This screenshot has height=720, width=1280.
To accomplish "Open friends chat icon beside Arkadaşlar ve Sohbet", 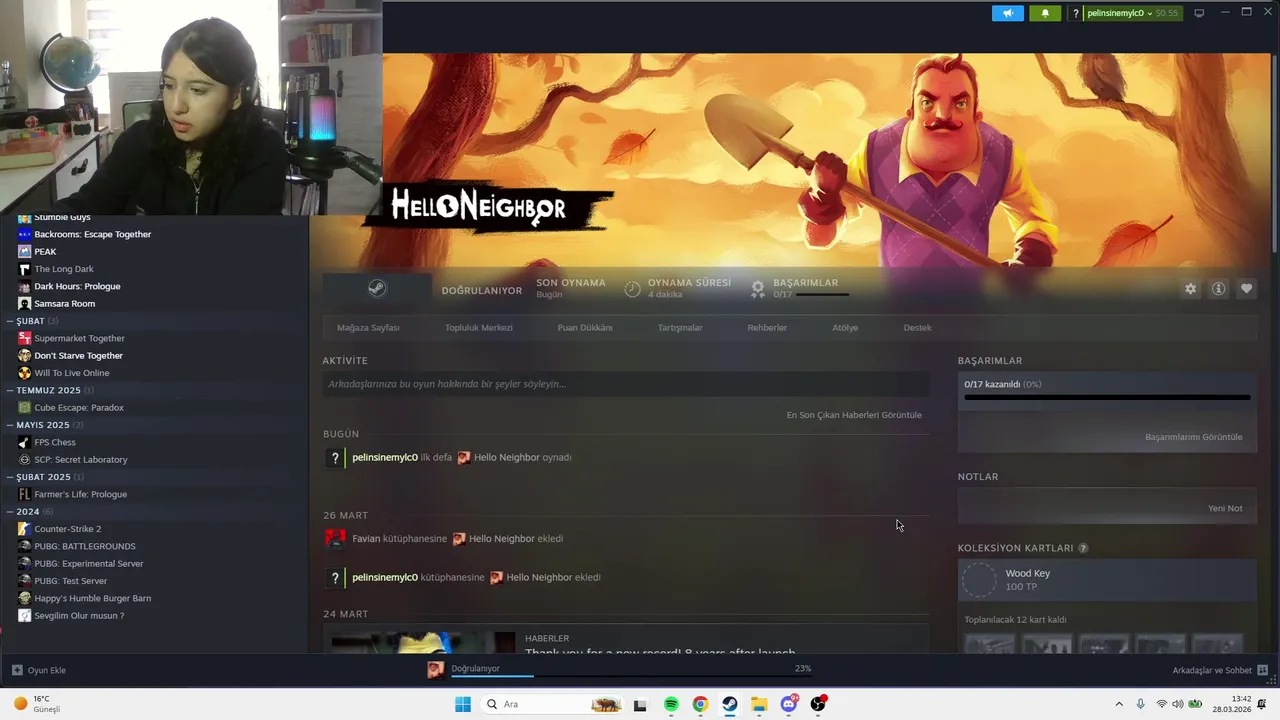I will tap(1262, 670).
